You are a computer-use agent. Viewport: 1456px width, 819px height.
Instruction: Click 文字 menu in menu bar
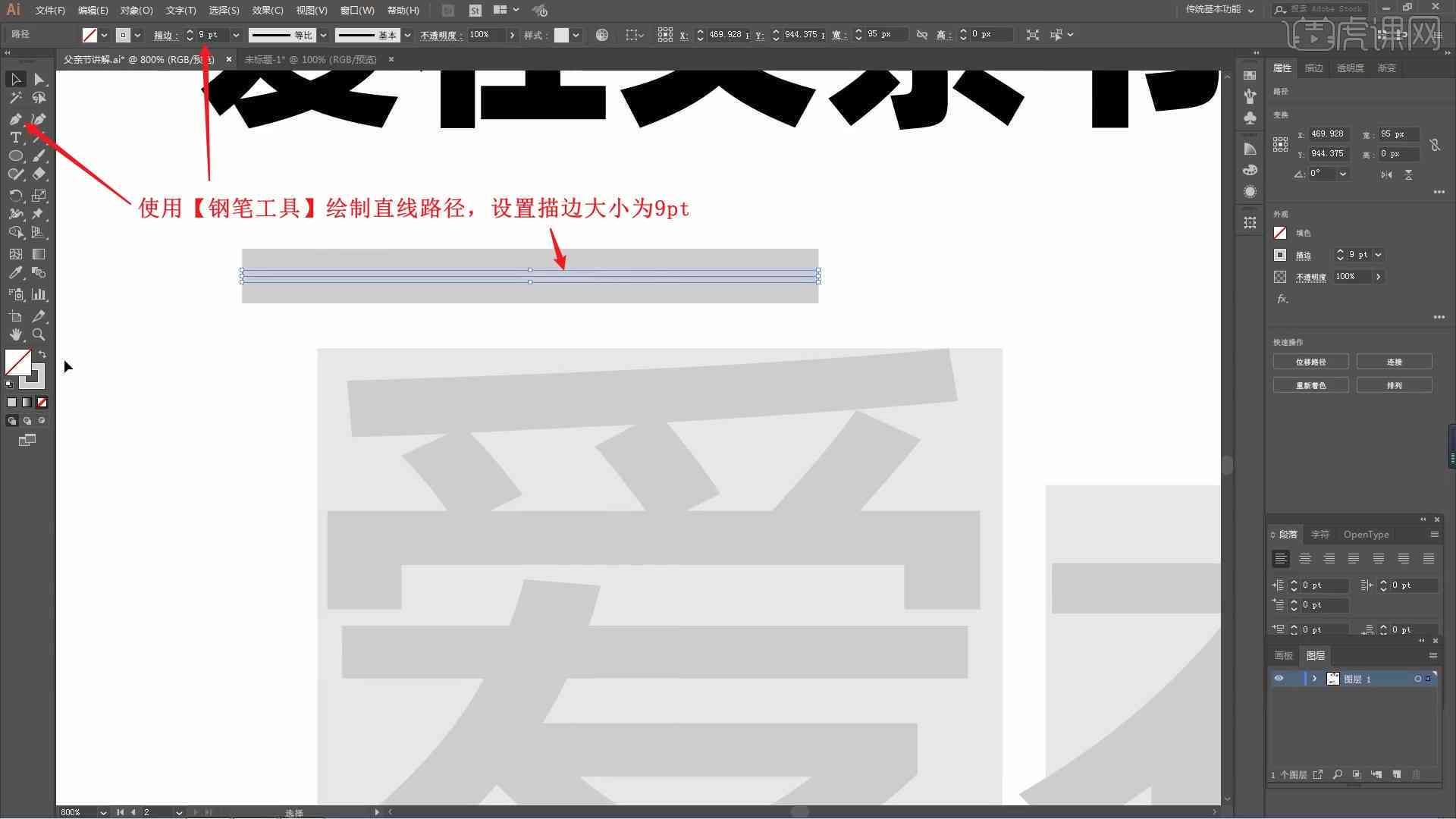coord(179,10)
